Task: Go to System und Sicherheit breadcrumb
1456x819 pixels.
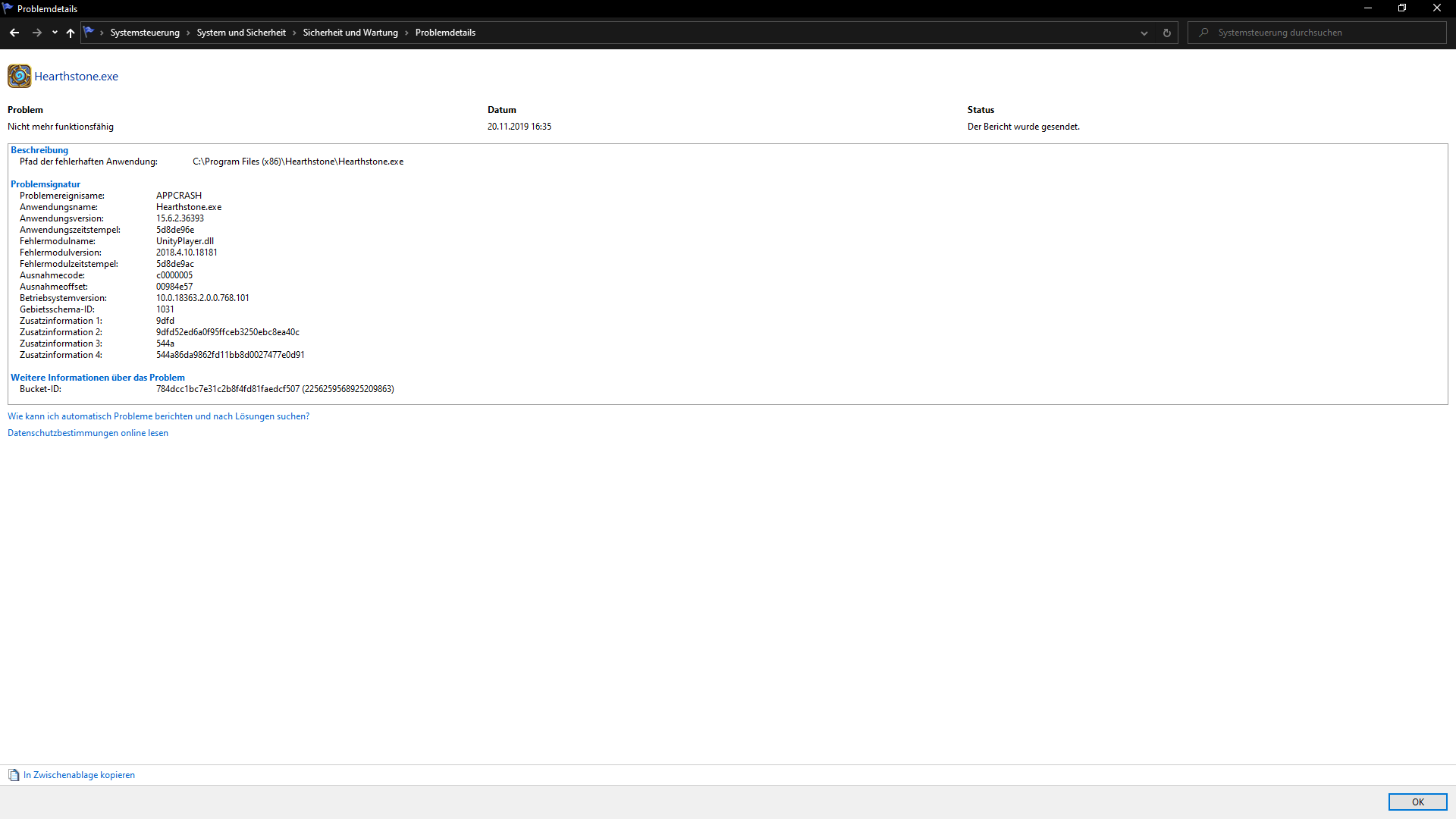Action: coord(241,33)
